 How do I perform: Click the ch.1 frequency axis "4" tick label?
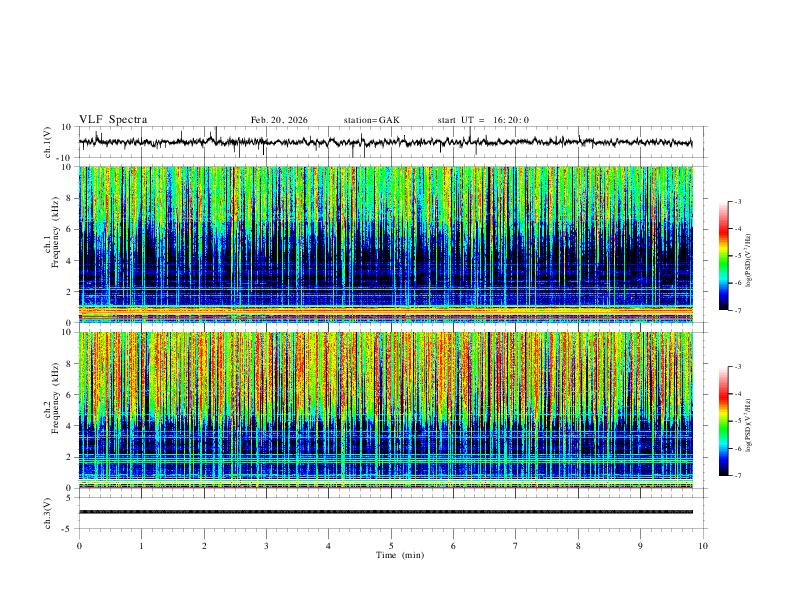[69, 261]
